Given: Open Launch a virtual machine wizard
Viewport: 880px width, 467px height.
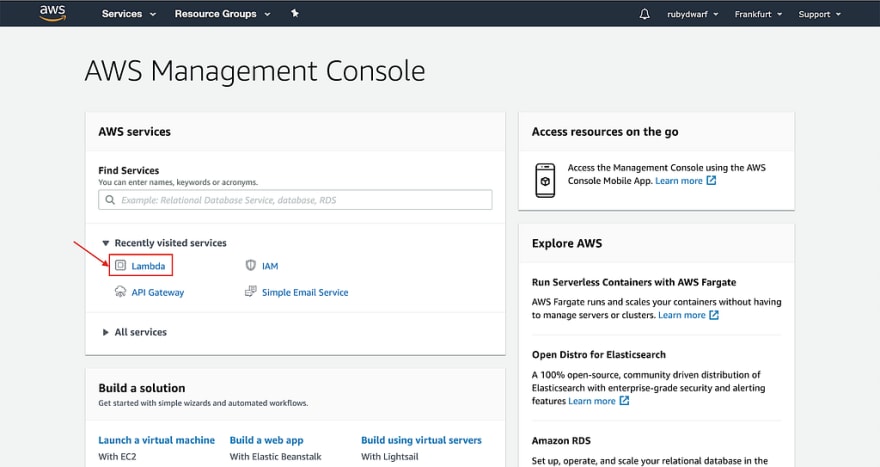Looking at the screenshot, I should tap(157, 440).
